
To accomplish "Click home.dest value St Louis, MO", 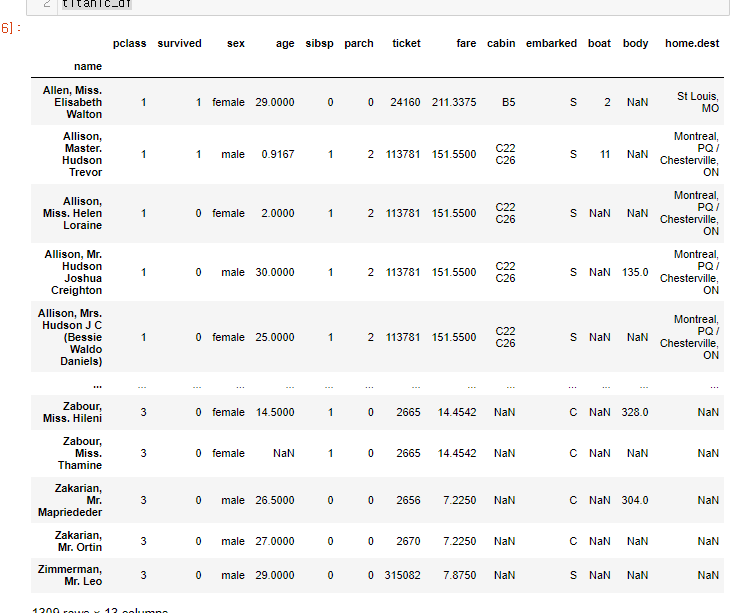I will point(698,102).
